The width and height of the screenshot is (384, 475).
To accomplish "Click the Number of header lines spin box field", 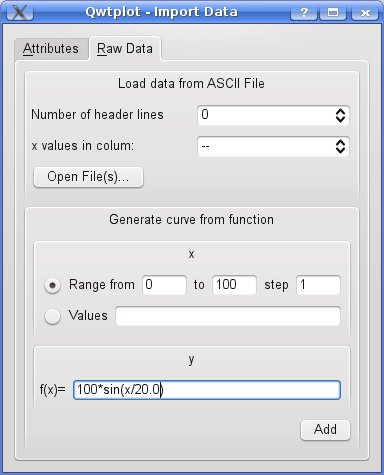I will point(273,115).
